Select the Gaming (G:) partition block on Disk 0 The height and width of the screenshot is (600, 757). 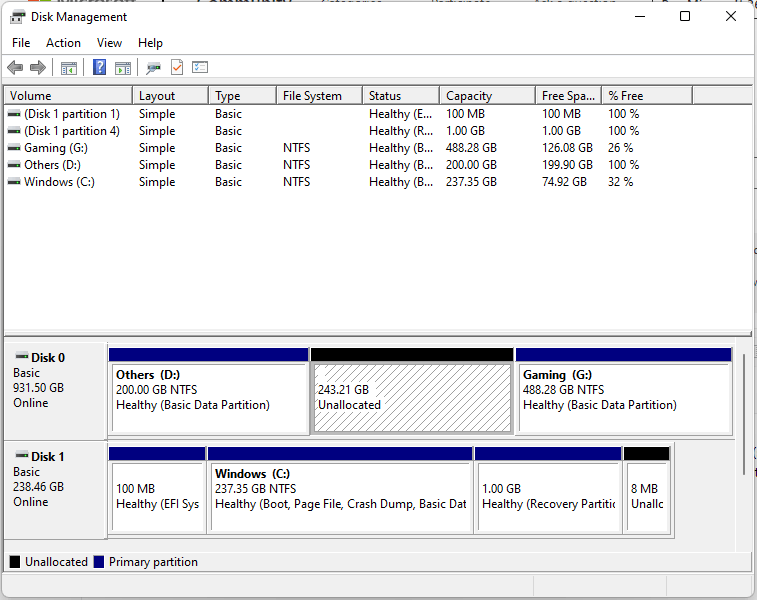pyautogui.click(x=624, y=391)
